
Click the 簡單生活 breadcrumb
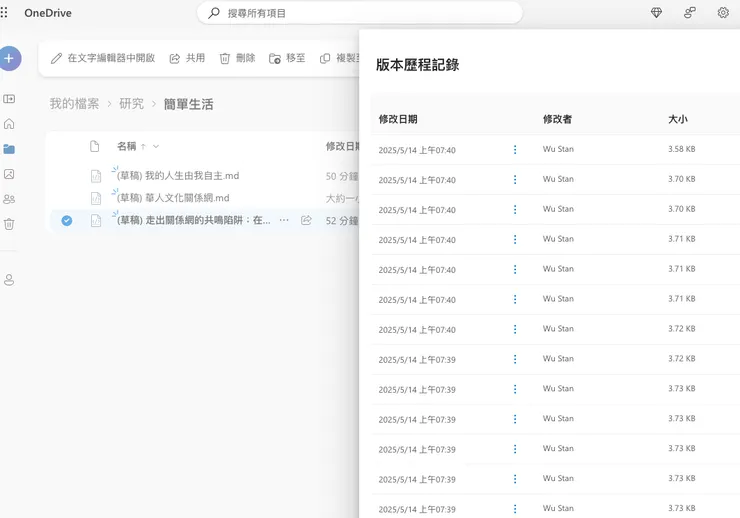tap(188, 104)
